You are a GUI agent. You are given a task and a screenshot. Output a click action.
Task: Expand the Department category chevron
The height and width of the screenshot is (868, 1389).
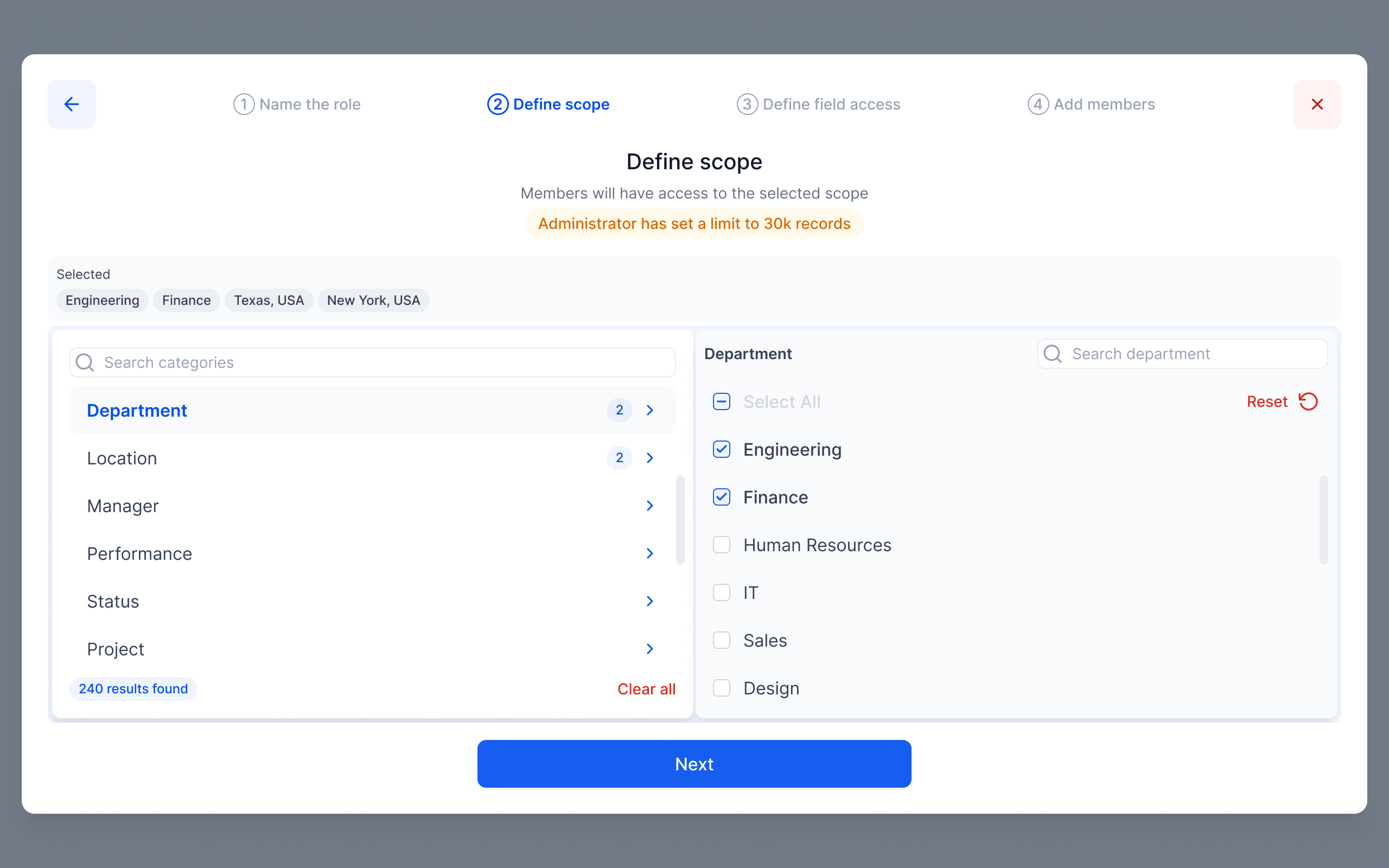tap(649, 410)
